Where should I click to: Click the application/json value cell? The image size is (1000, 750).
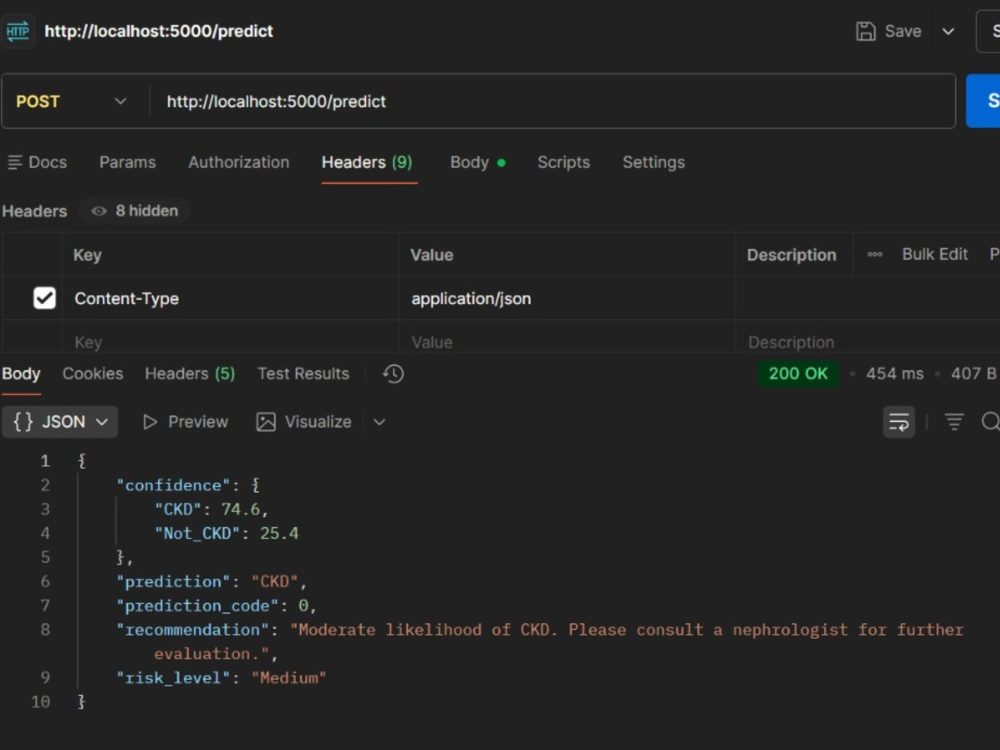(x=567, y=298)
